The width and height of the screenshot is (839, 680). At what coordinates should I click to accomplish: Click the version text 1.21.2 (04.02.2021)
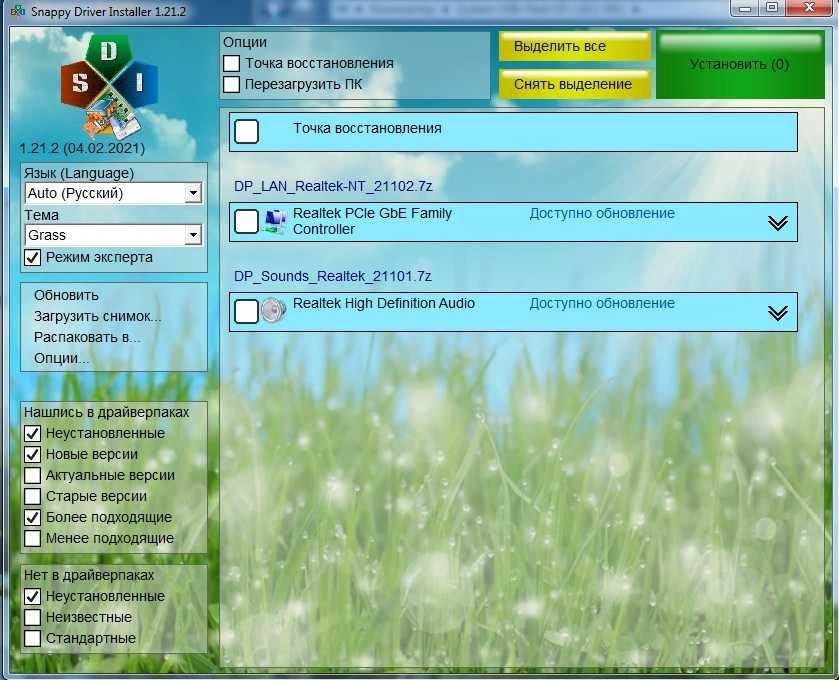(x=82, y=148)
